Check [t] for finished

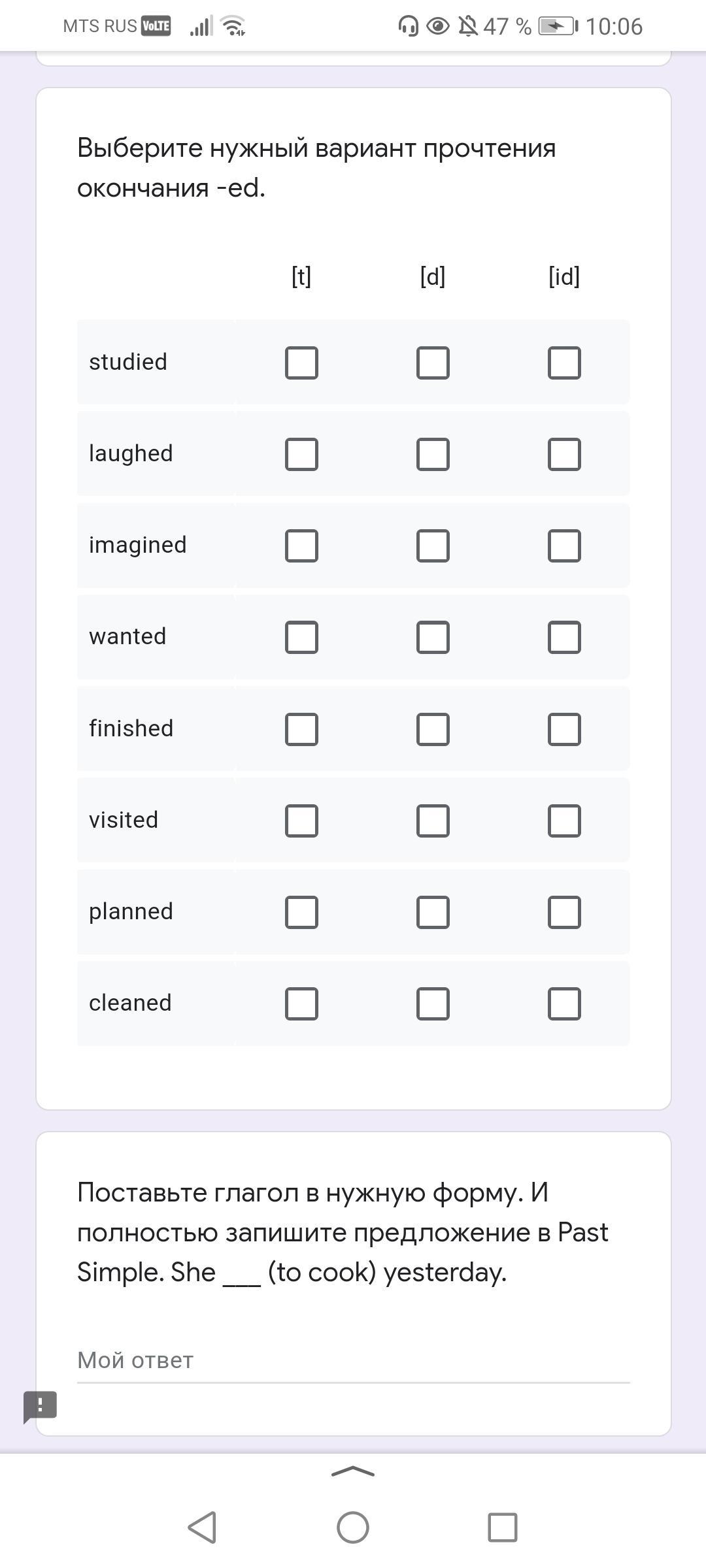(x=301, y=729)
